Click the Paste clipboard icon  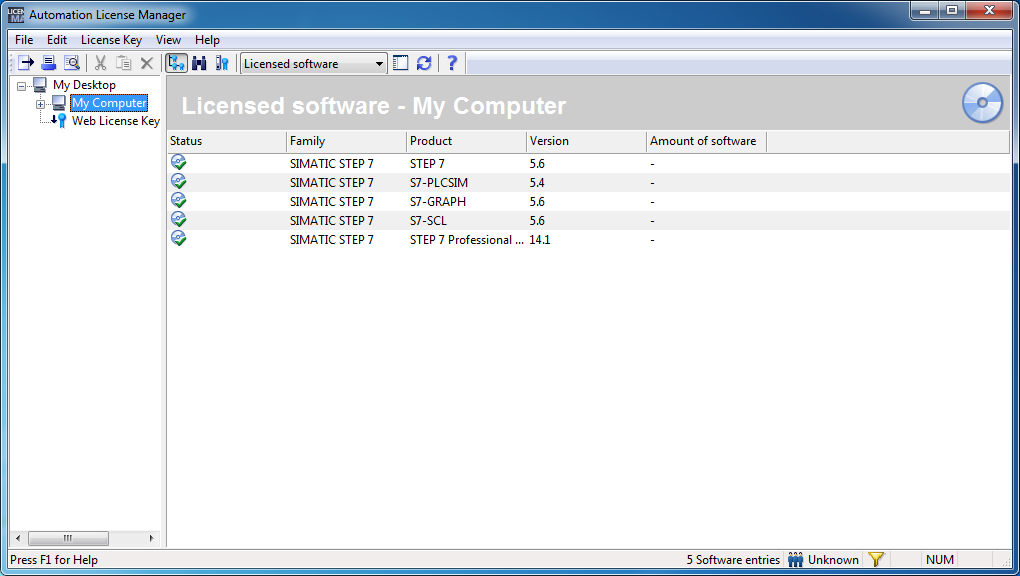tap(124, 63)
